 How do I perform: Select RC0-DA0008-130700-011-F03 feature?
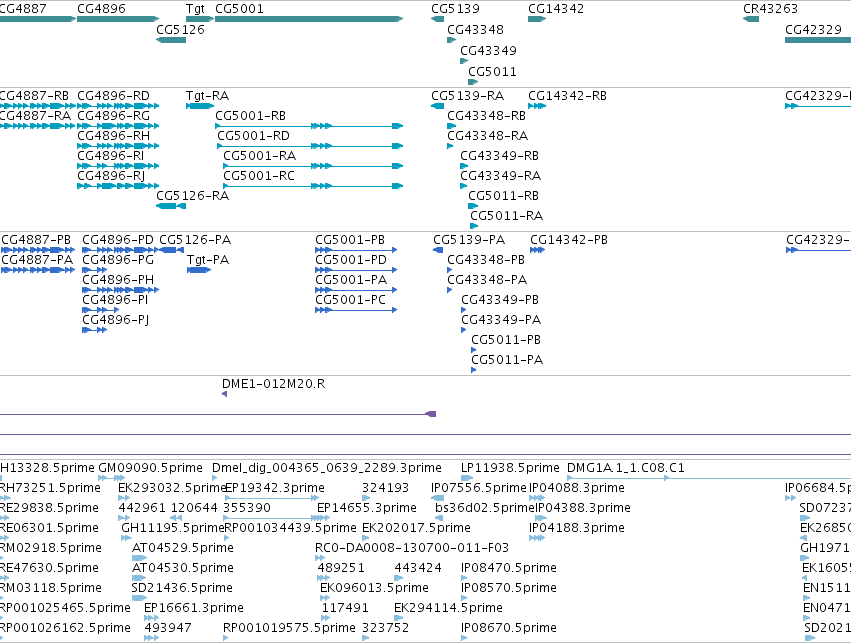click(x=412, y=548)
